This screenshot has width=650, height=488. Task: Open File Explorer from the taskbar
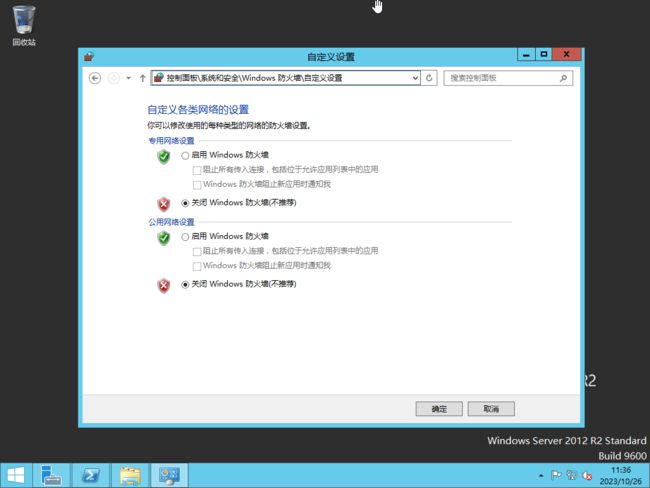coord(130,475)
